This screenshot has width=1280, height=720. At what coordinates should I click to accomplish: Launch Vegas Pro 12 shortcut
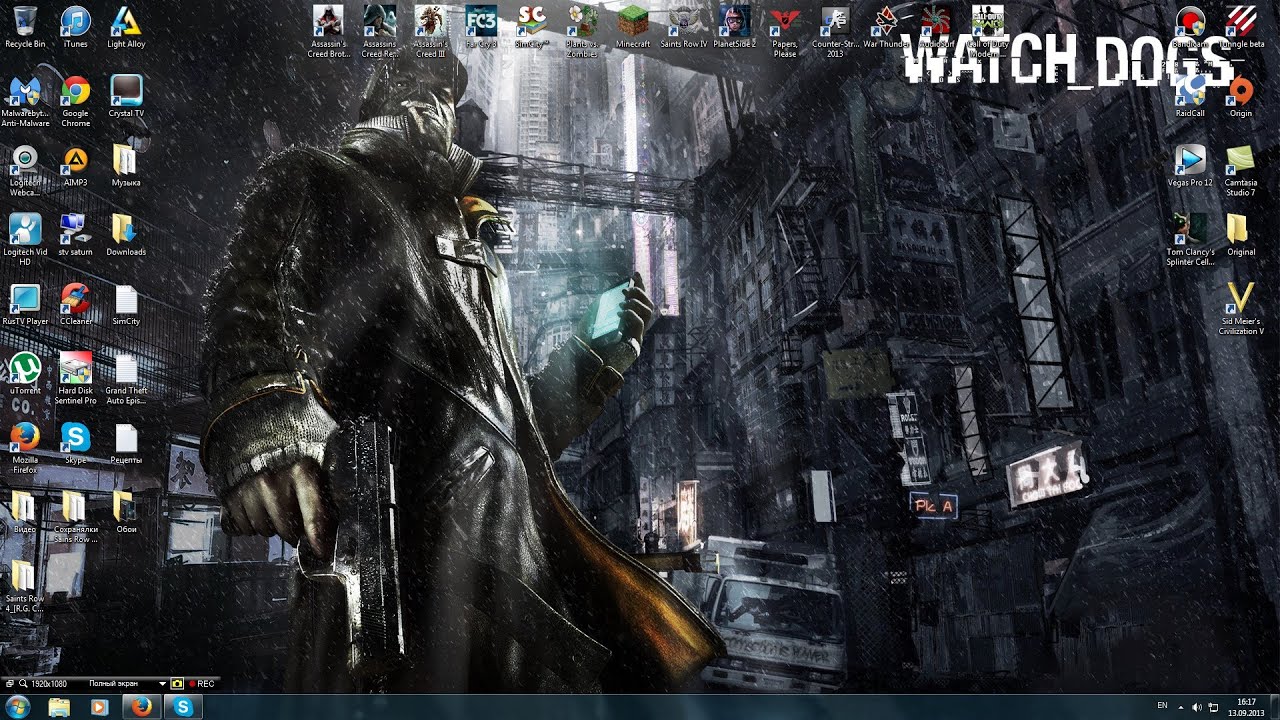click(x=1190, y=166)
